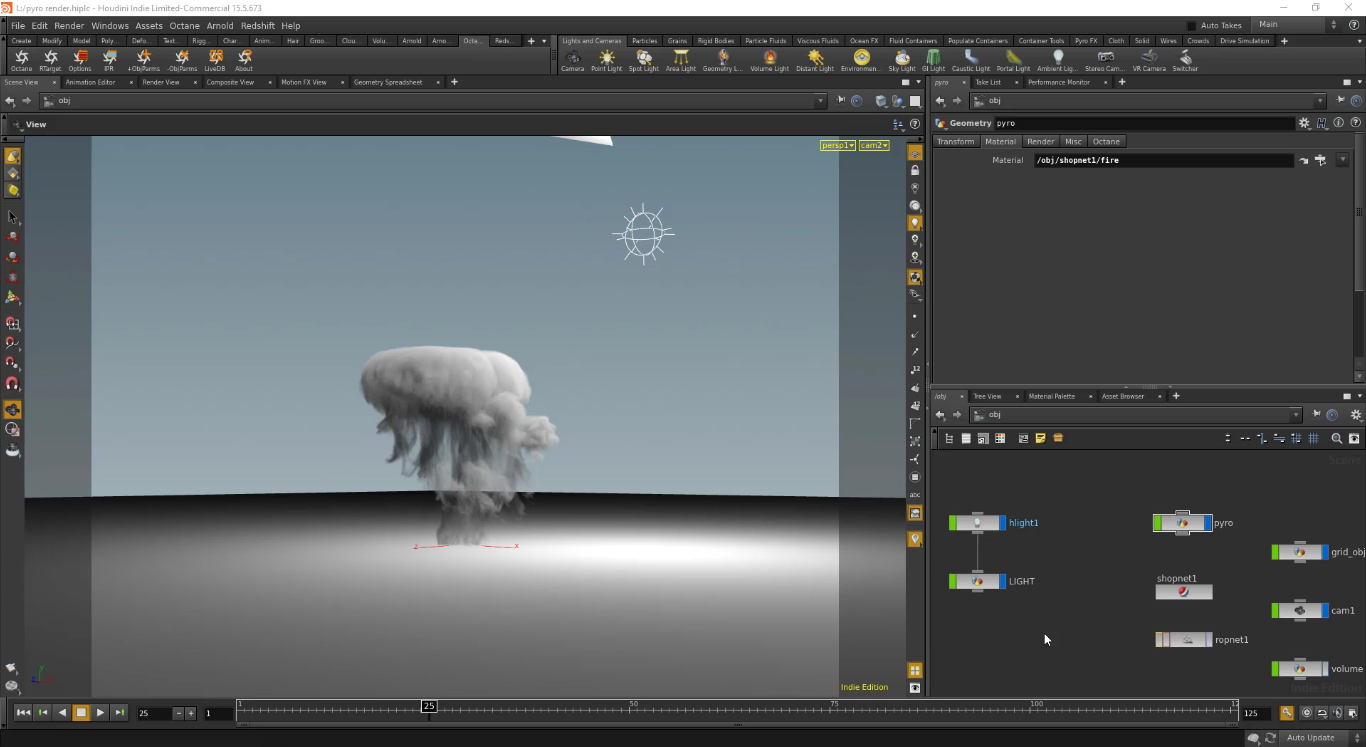
Task: Switch to the Render parameter tab
Action: pyautogui.click(x=1040, y=141)
